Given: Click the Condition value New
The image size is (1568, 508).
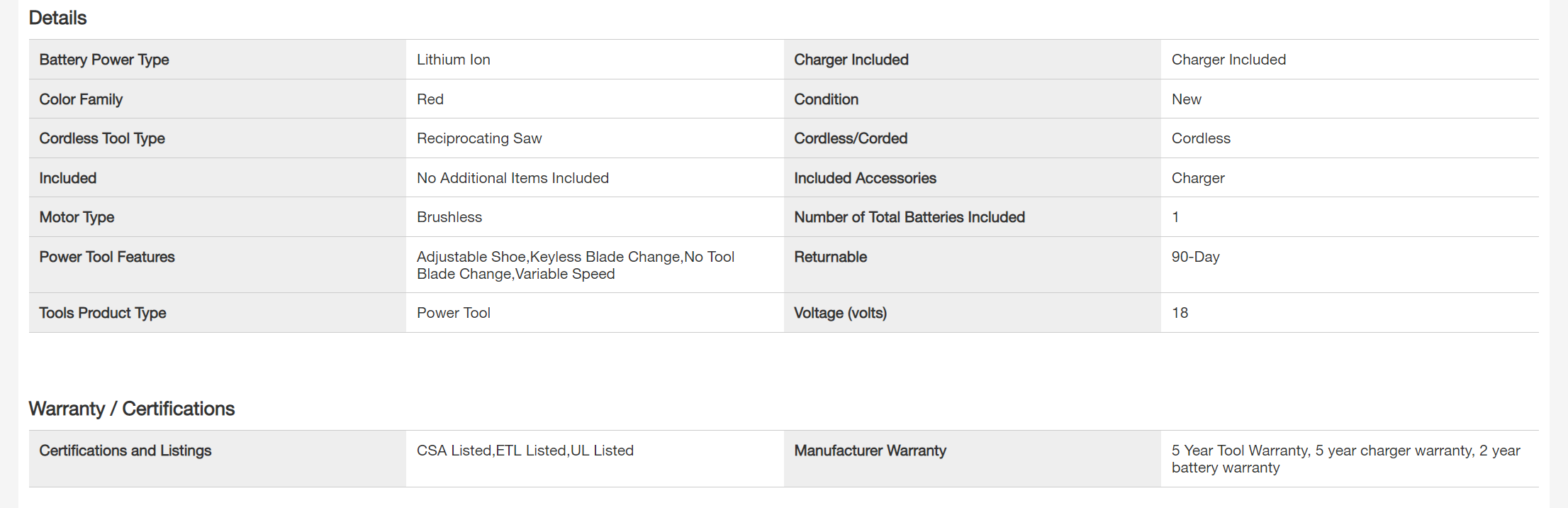Looking at the screenshot, I should [1187, 100].
